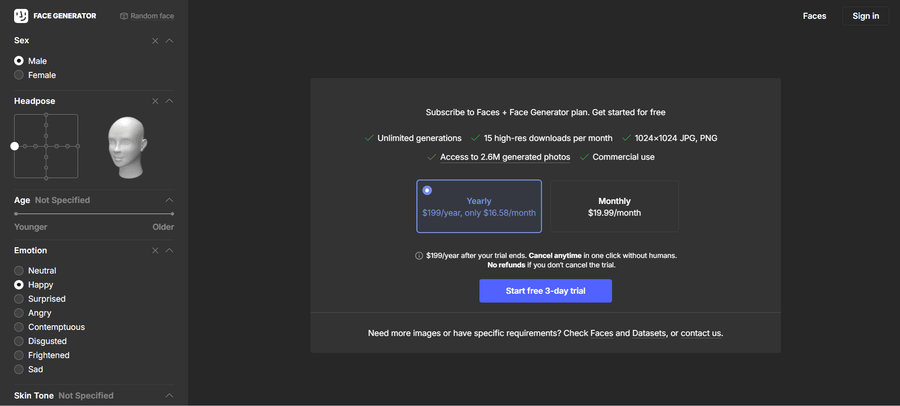The width and height of the screenshot is (900, 406).
Task: Click the Face Generator logo icon
Action: click(x=21, y=16)
